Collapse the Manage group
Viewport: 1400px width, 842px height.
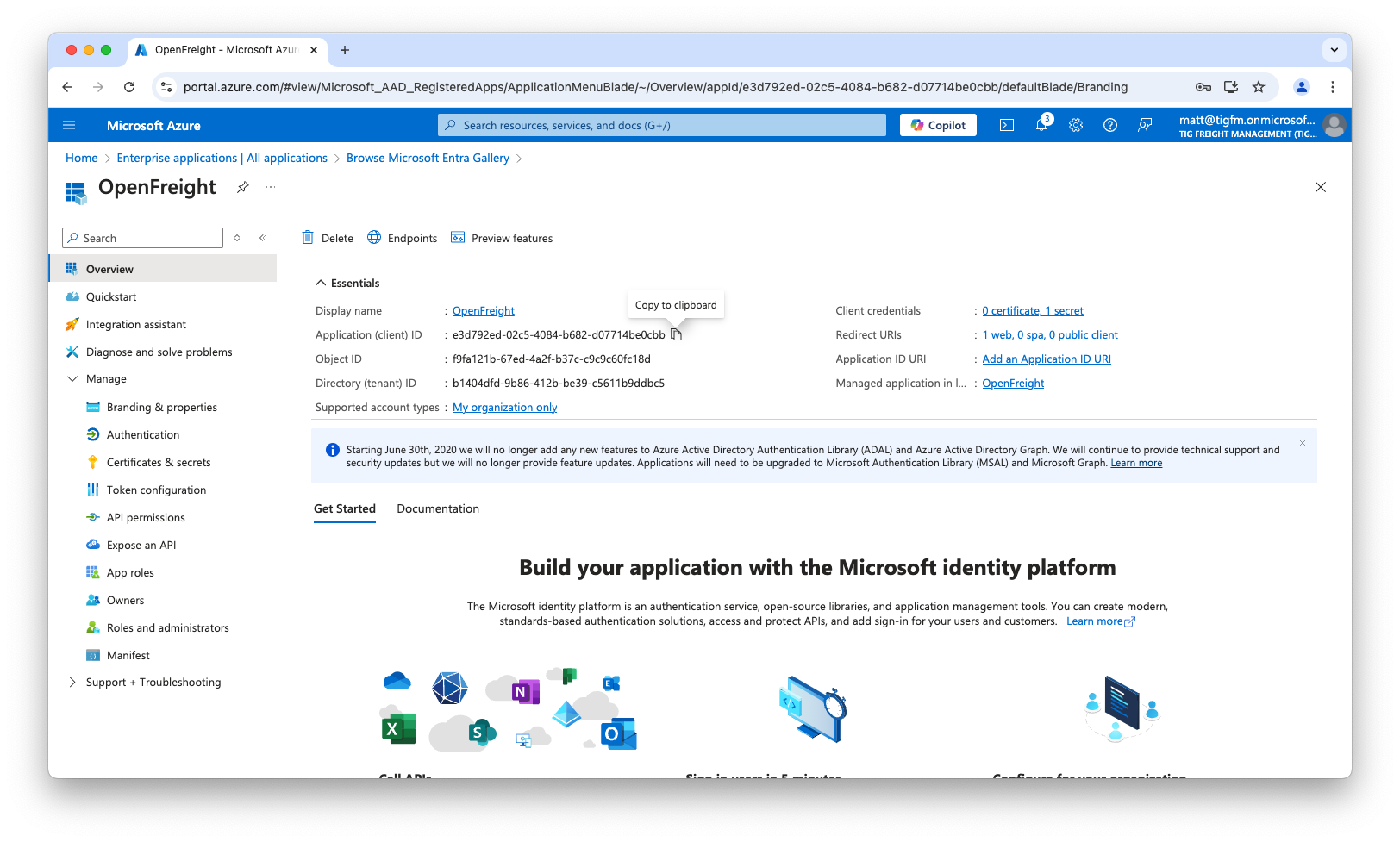tap(72, 378)
